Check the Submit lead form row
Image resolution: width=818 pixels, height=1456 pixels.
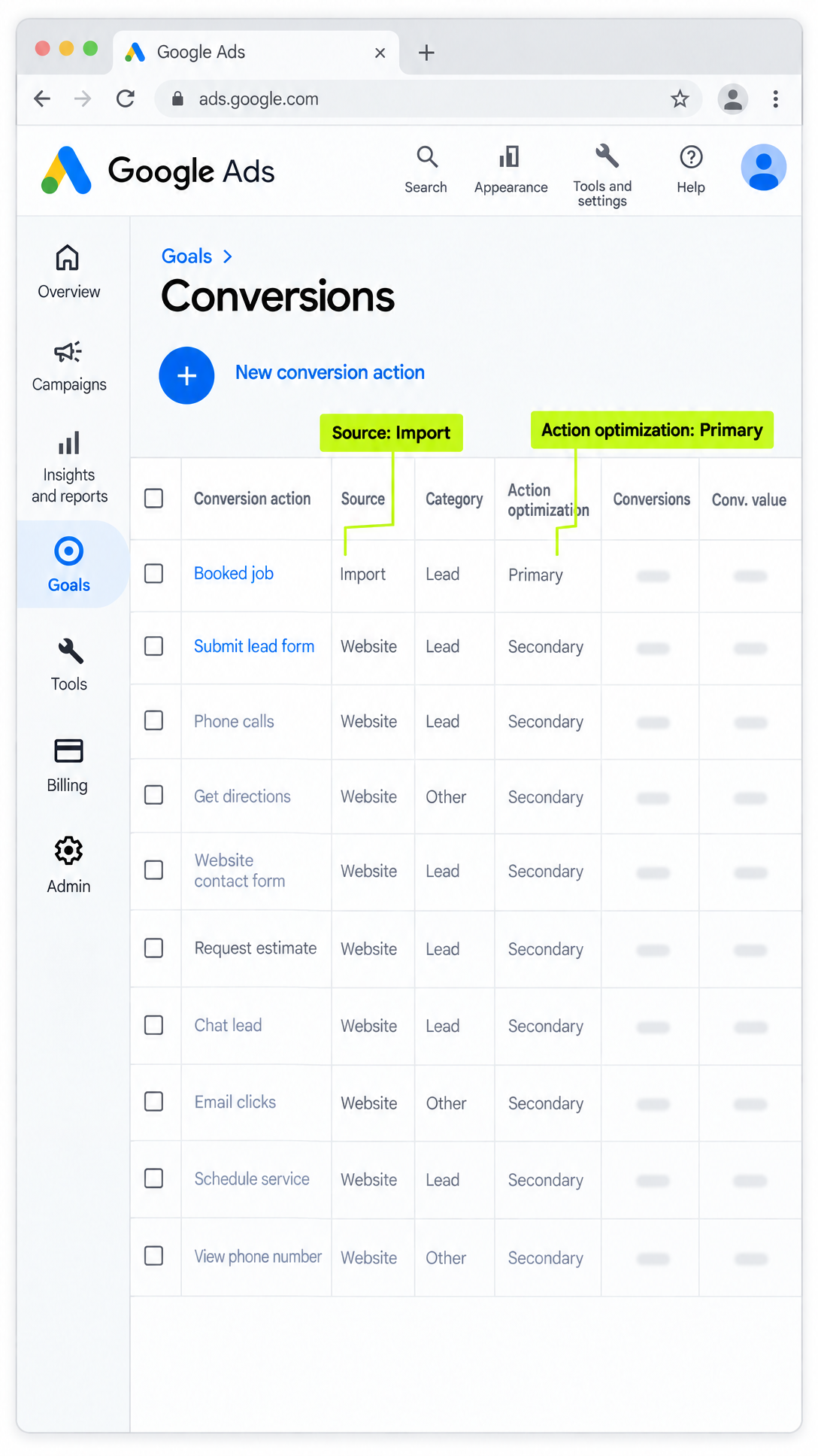point(154,646)
